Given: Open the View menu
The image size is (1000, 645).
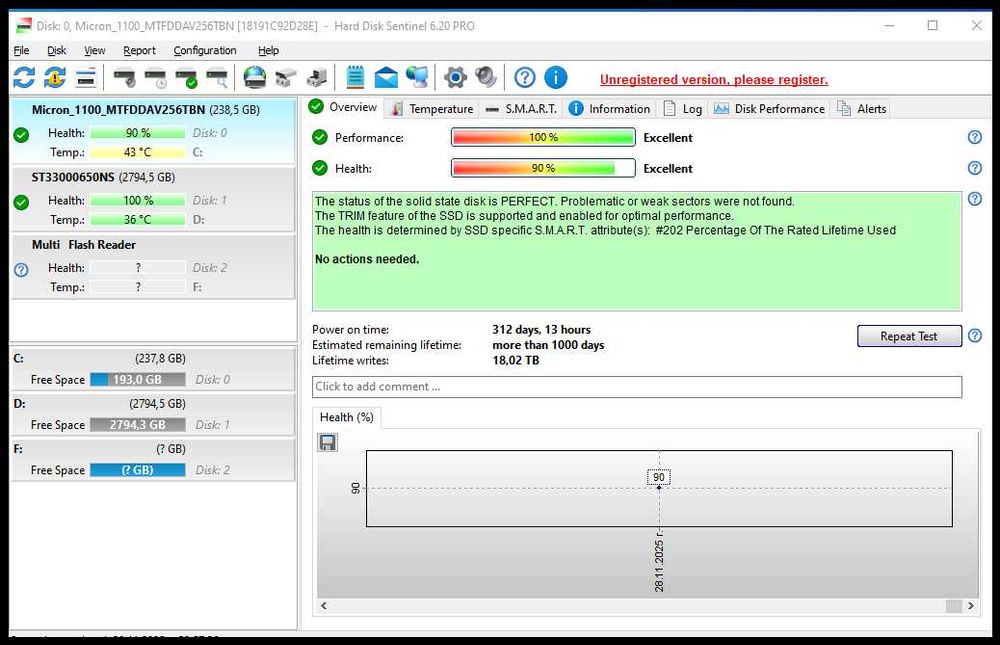Looking at the screenshot, I should (94, 50).
